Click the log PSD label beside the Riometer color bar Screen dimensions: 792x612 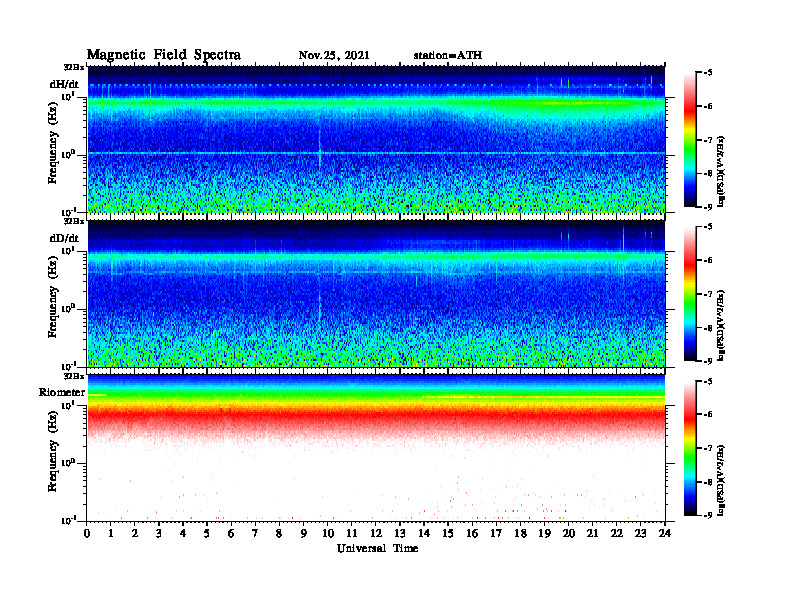pyautogui.click(x=721, y=480)
